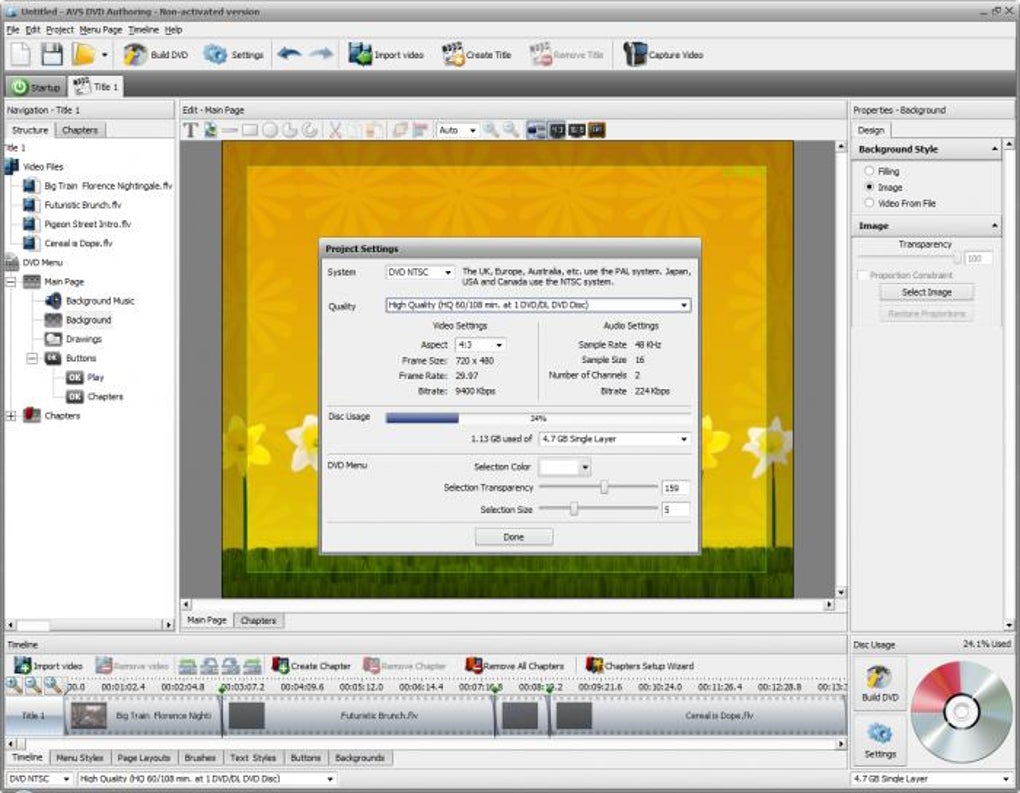Click the Save project floppy icon
The height and width of the screenshot is (793, 1020).
coord(51,55)
